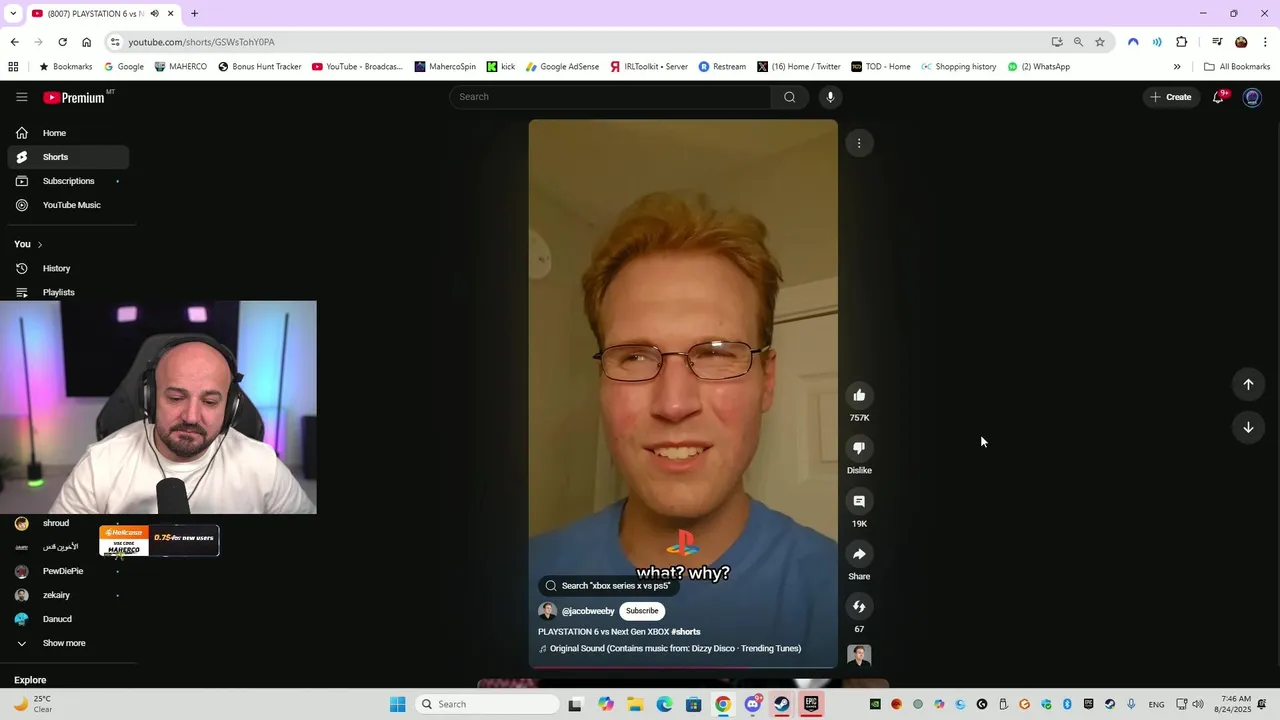
Task: Open Chrome home page button
Action: point(87,42)
